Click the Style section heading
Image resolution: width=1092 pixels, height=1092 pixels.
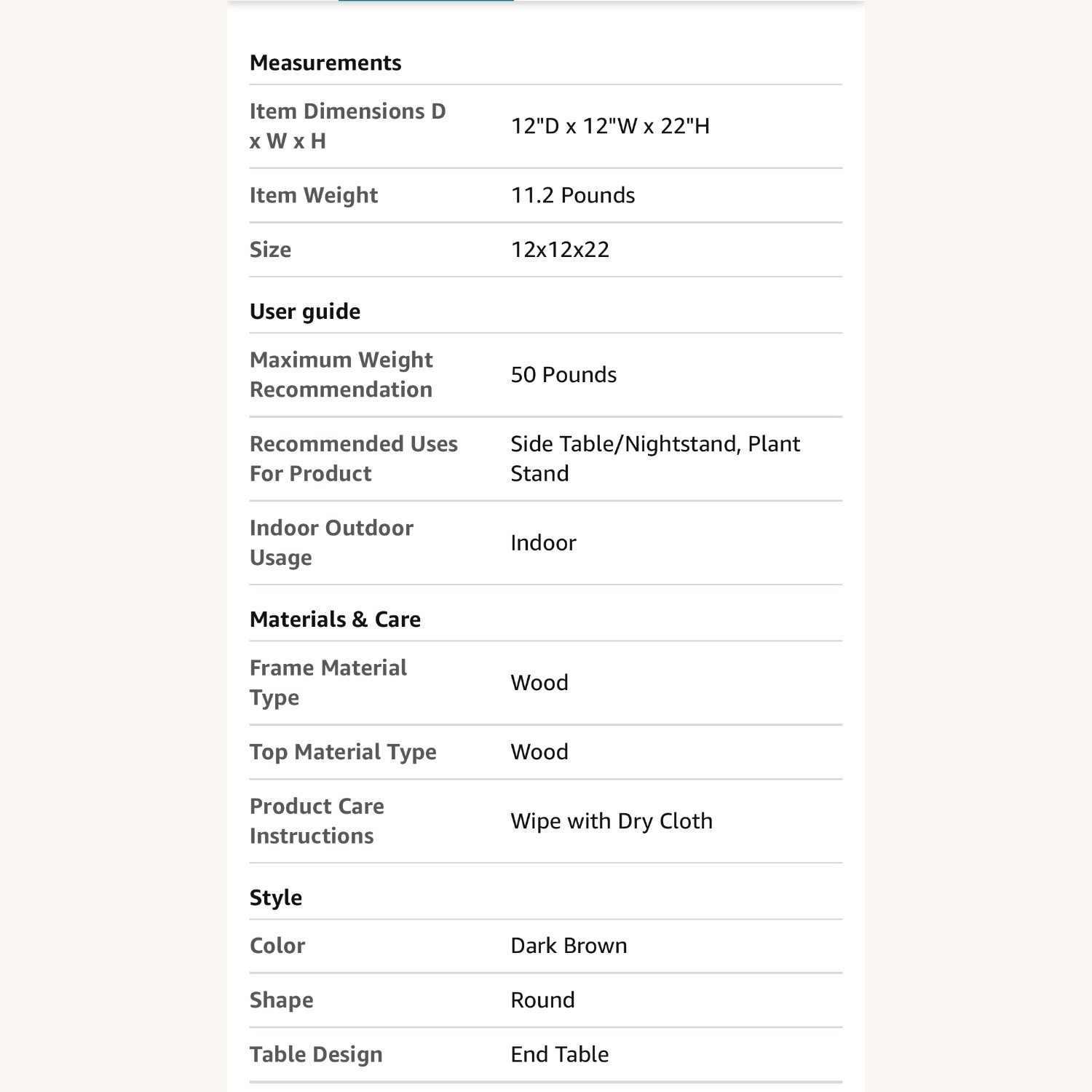click(276, 898)
